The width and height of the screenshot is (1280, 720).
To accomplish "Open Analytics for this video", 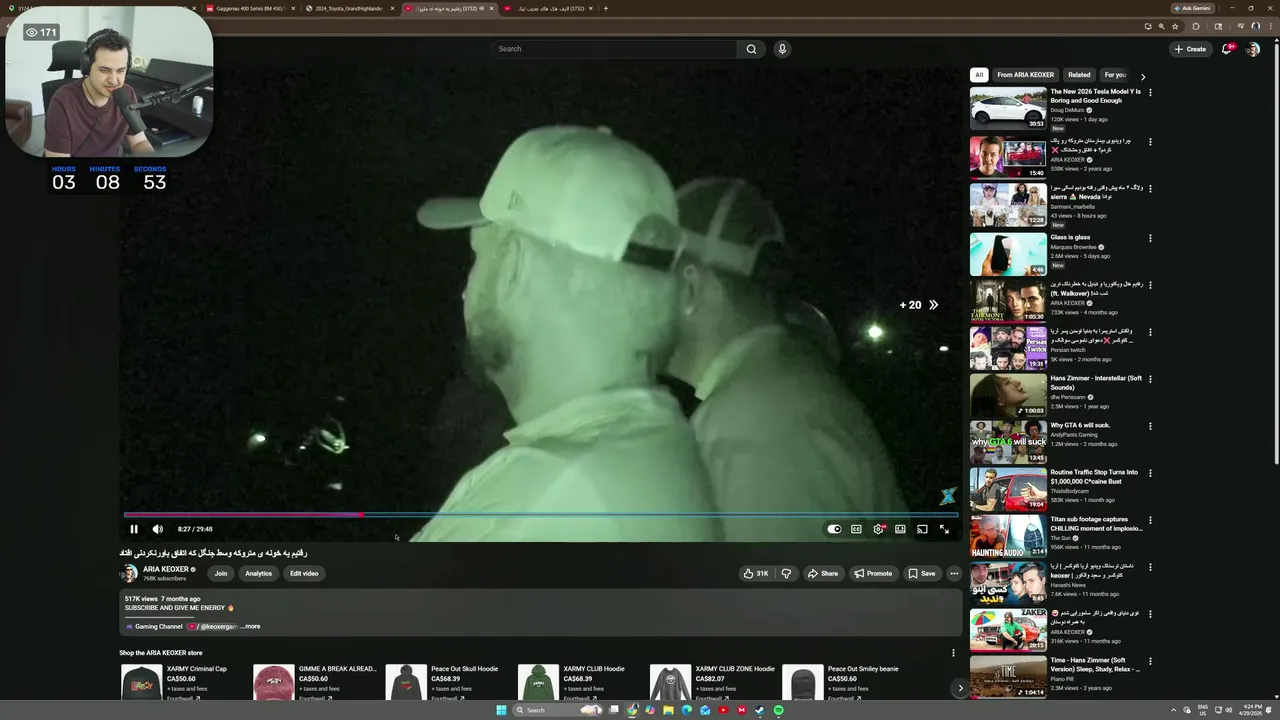I will (x=258, y=573).
